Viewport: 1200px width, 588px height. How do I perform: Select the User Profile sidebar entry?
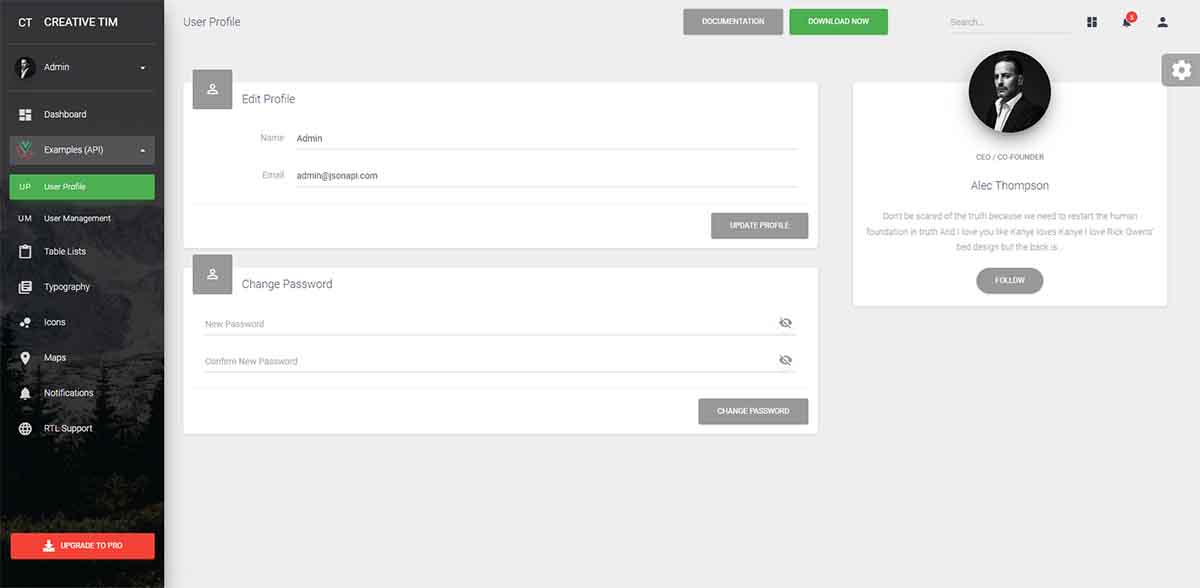(82, 186)
